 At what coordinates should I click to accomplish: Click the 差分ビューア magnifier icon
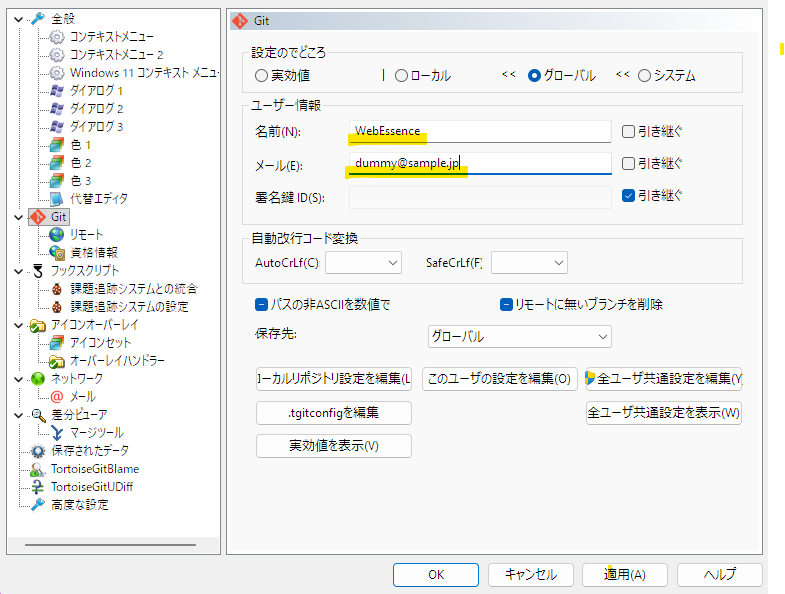(x=38, y=415)
